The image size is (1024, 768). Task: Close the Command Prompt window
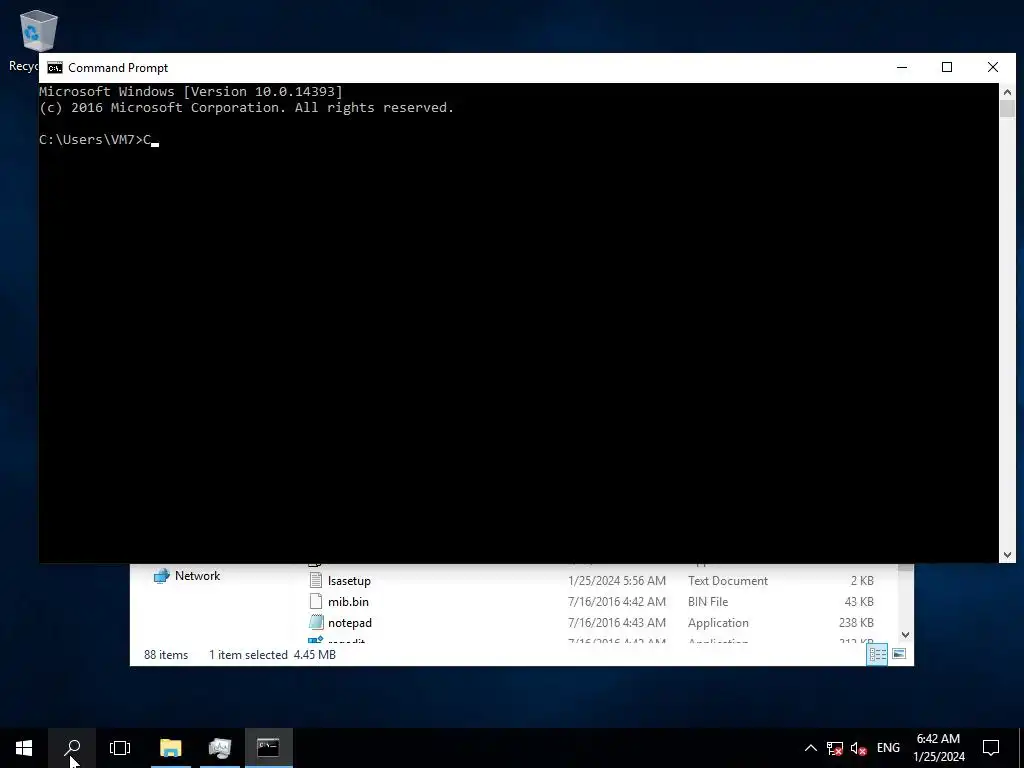click(x=993, y=67)
